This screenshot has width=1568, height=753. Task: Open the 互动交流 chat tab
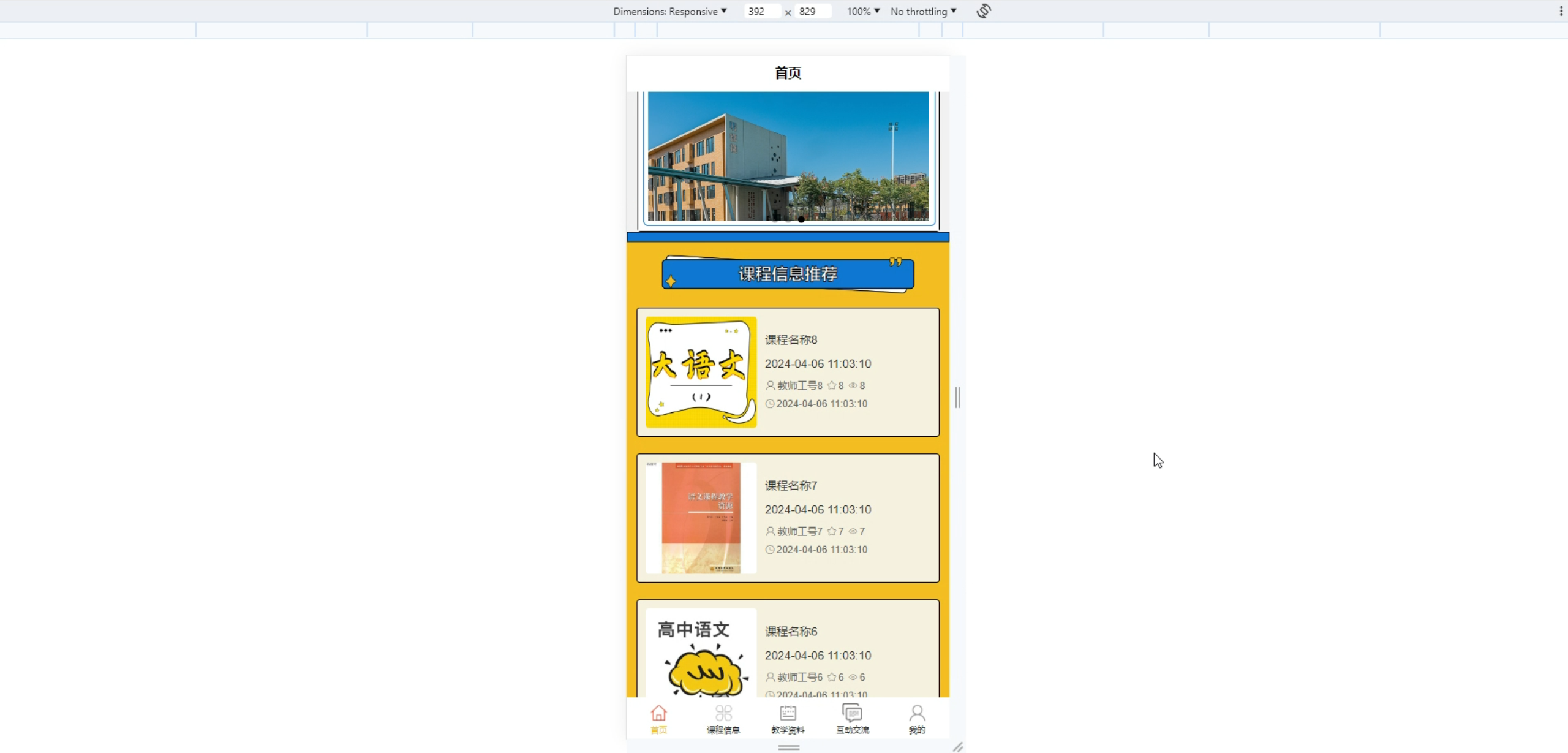852,719
